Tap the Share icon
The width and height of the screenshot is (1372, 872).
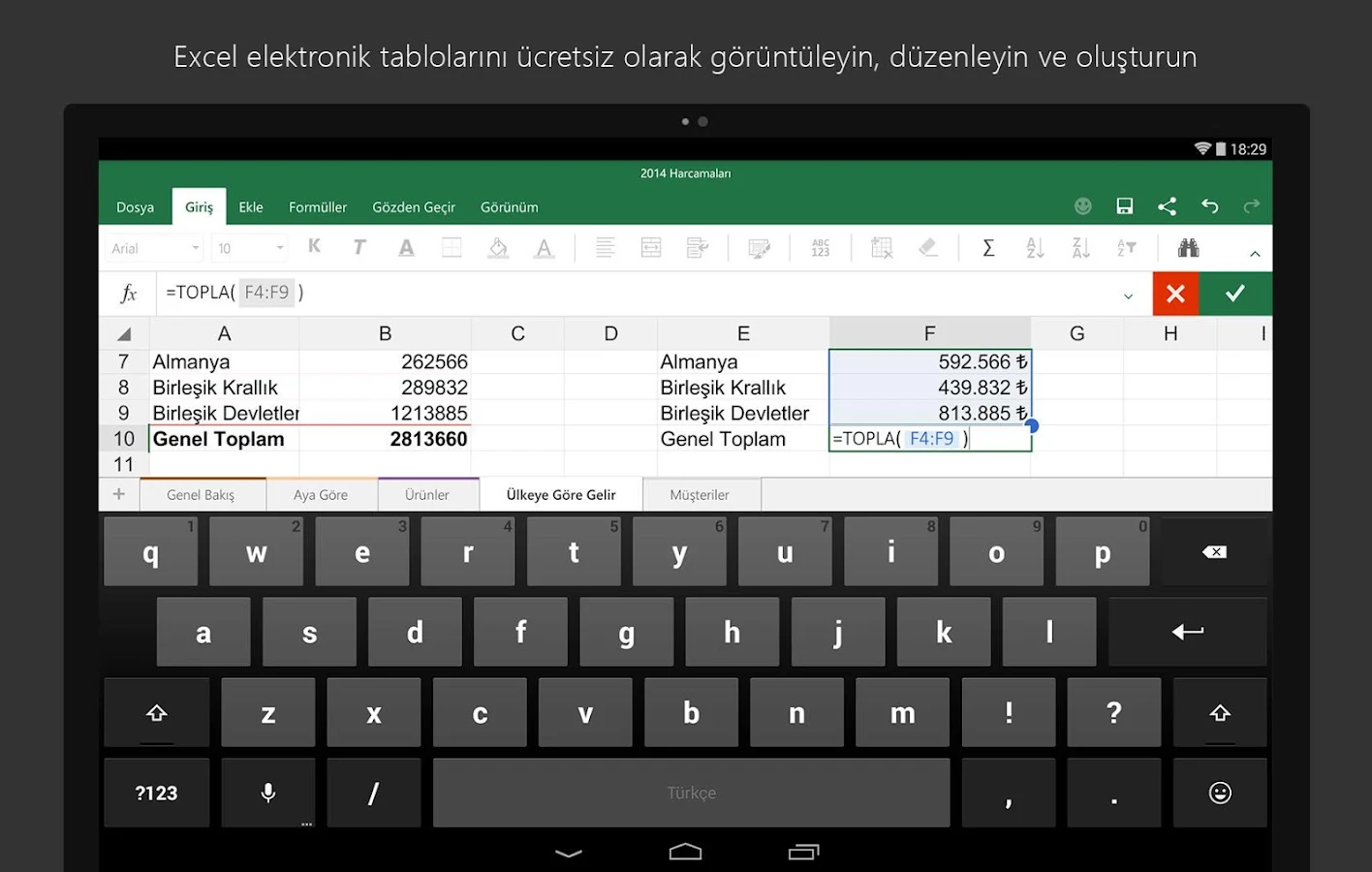click(x=1167, y=205)
